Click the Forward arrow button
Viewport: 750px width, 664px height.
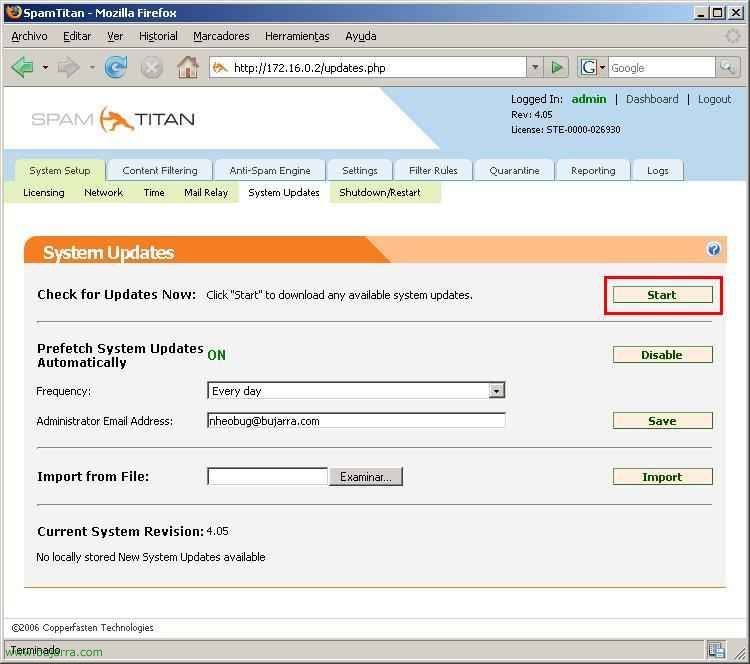coord(69,67)
